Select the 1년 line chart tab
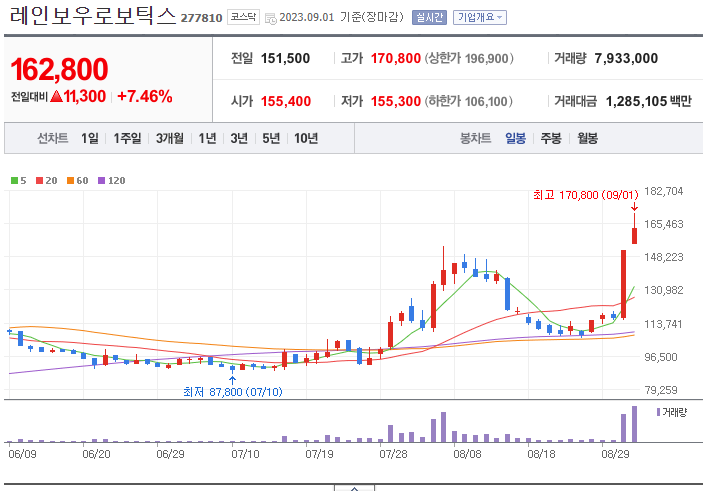 (208, 138)
